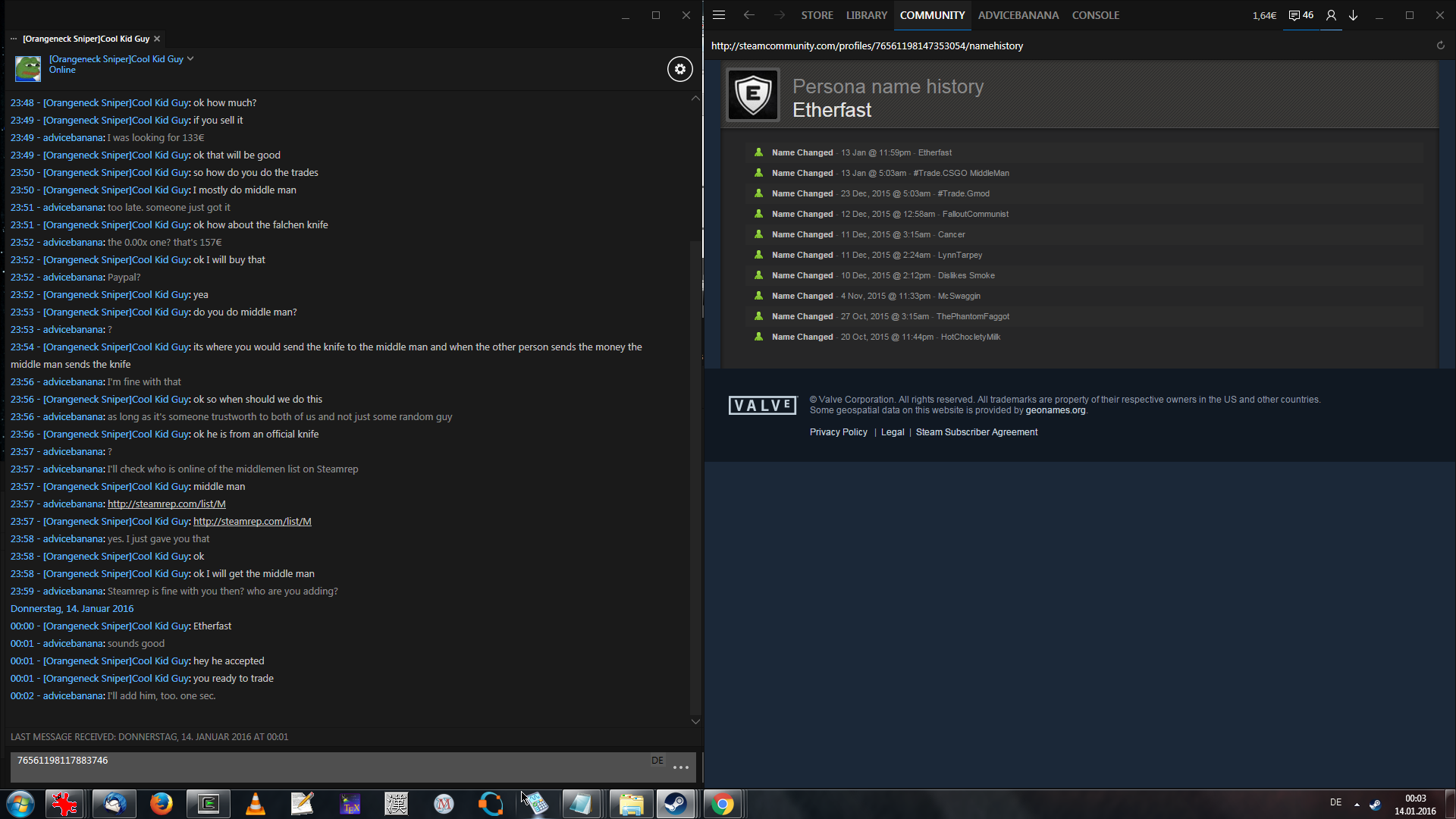Expand the chat tabs overflow dots

[x=14, y=39]
